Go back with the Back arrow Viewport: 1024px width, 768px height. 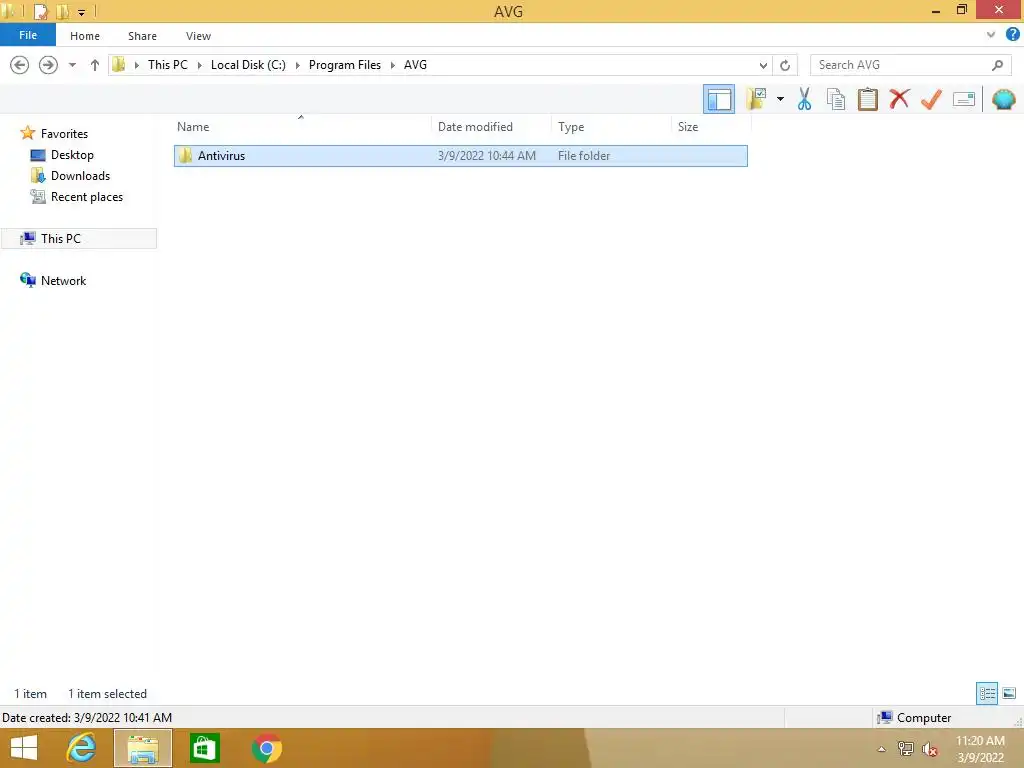point(20,65)
